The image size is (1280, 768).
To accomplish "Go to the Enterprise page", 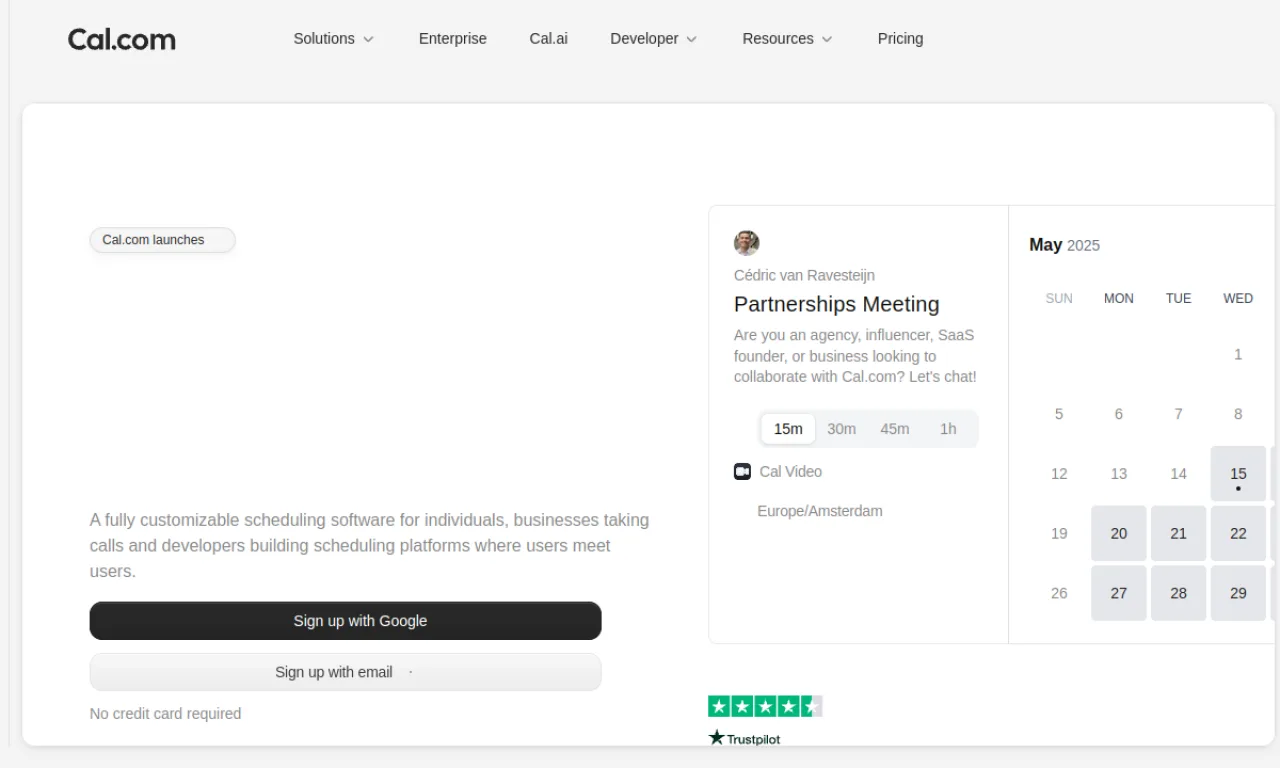I will tap(453, 38).
